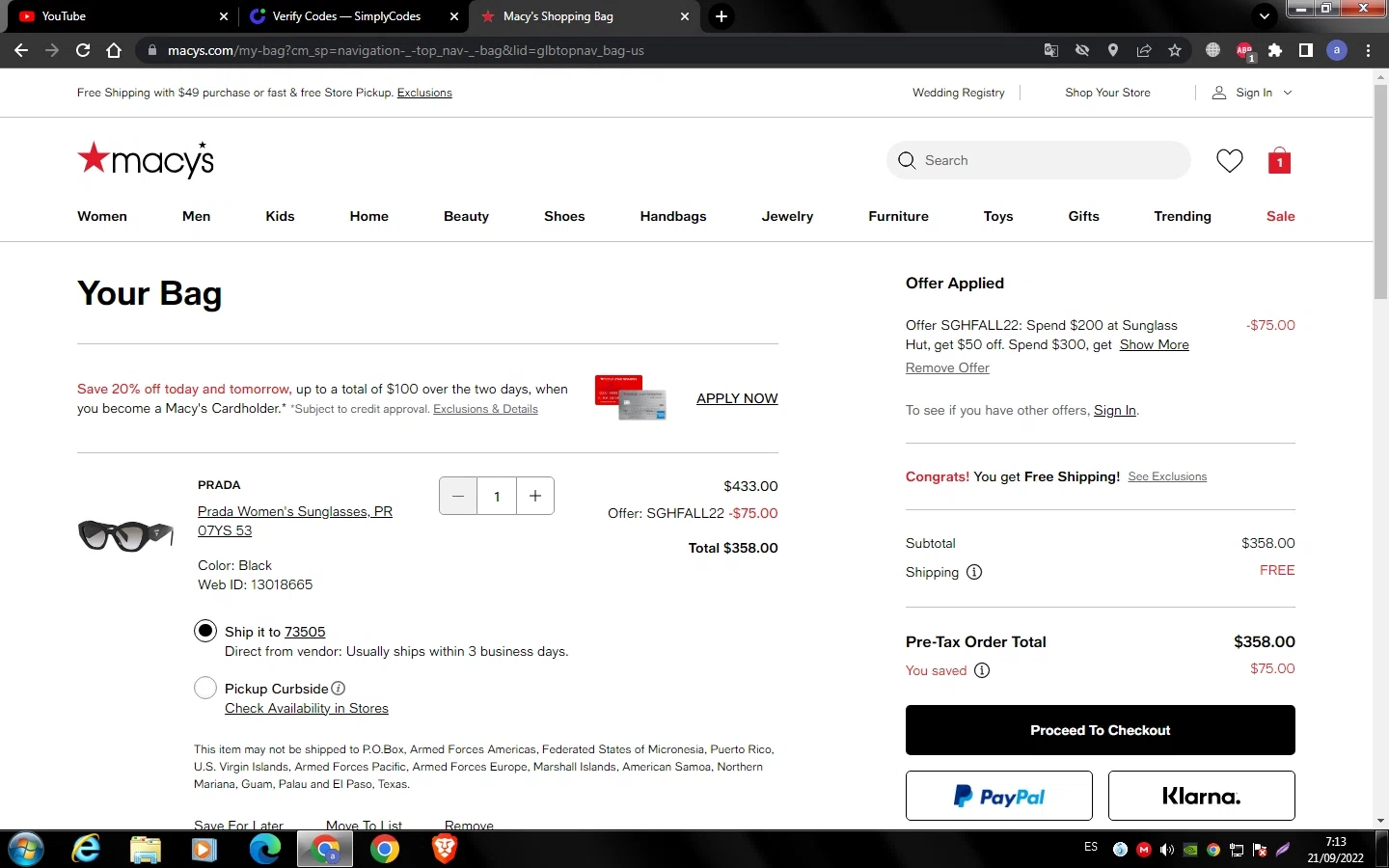Launch Internet Explorer from the taskbar
Screen dimensions: 1389x868
(x=86, y=849)
